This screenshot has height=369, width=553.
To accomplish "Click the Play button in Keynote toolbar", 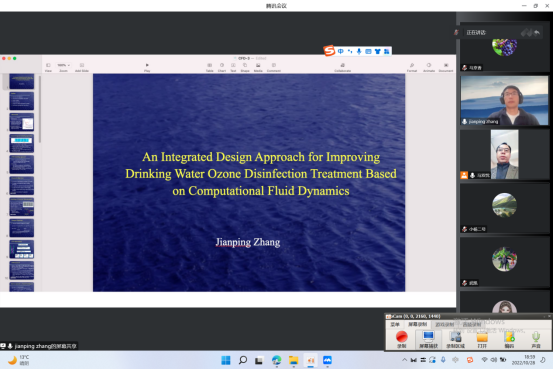I will (x=147, y=67).
